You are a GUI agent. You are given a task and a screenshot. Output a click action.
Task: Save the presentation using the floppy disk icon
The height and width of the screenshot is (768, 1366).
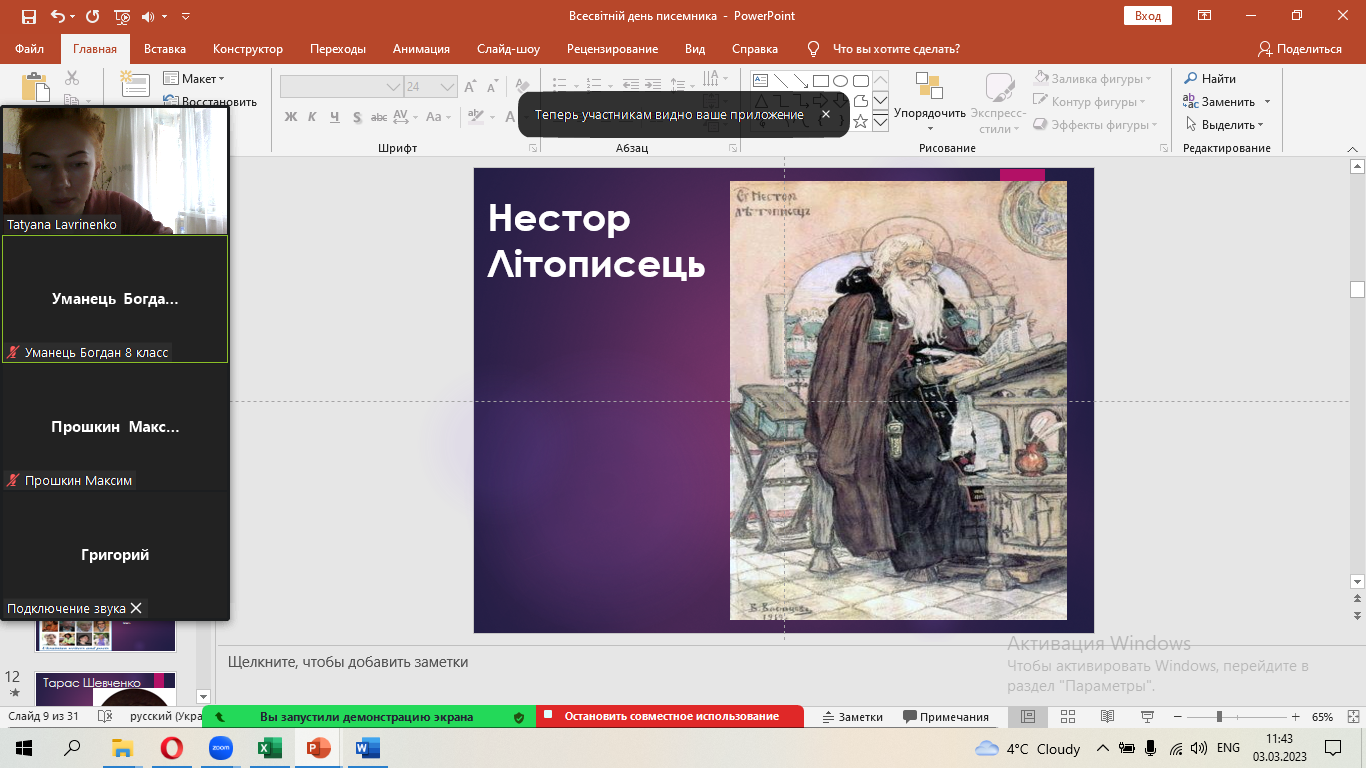pyautogui.click(x=28, y=17)
